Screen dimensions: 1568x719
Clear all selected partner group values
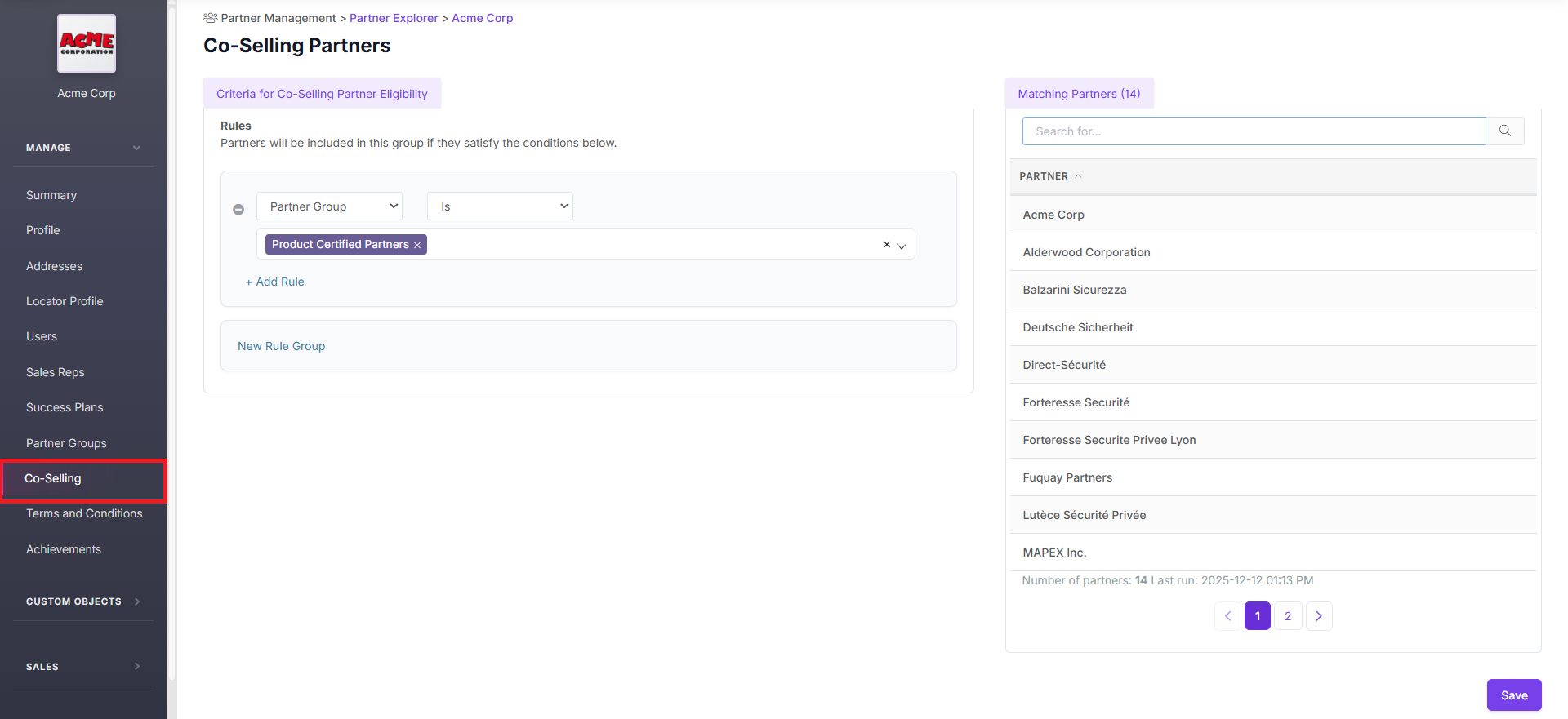(886, 245)
